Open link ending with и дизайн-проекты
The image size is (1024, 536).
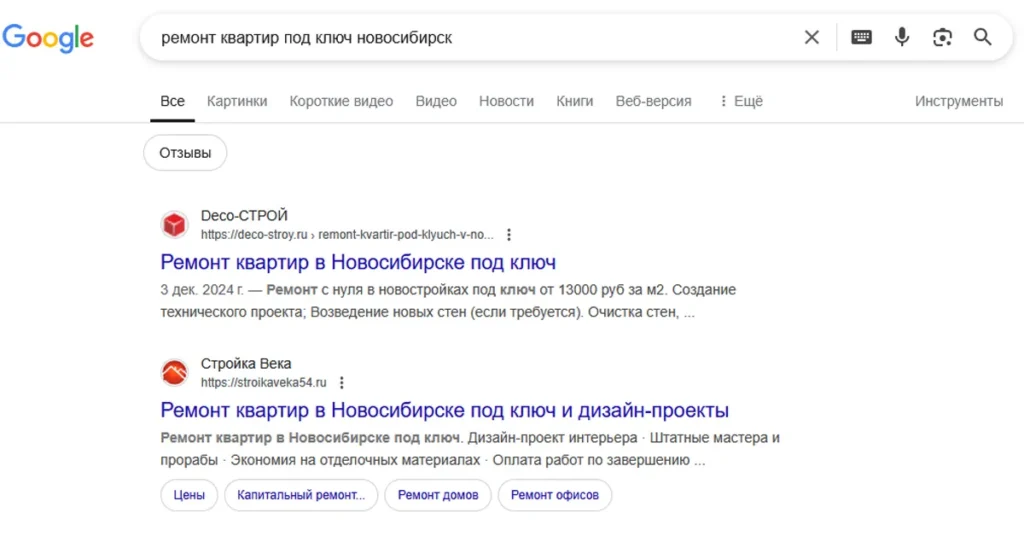click(445, 410)
